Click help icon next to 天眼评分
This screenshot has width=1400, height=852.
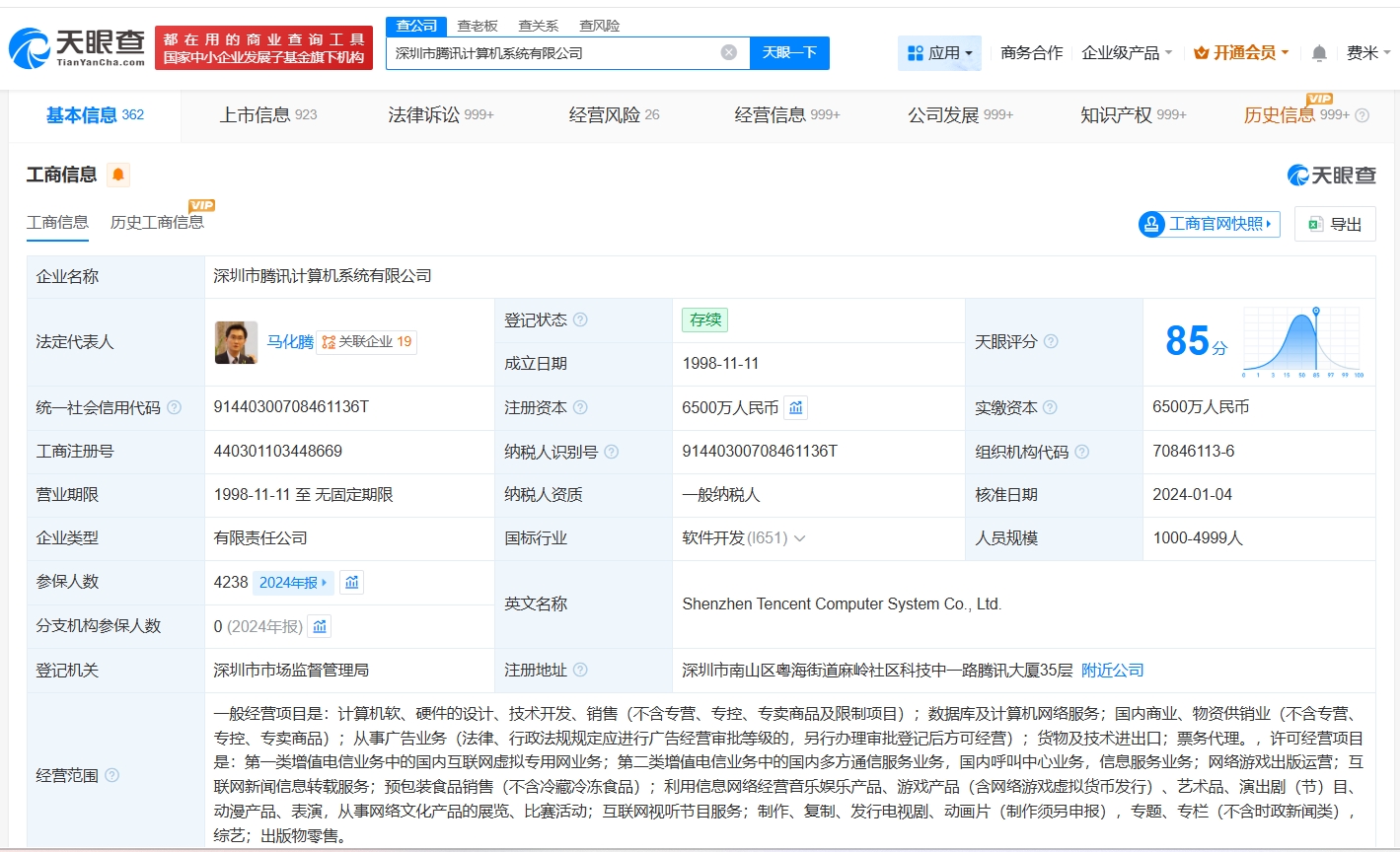1051,341
